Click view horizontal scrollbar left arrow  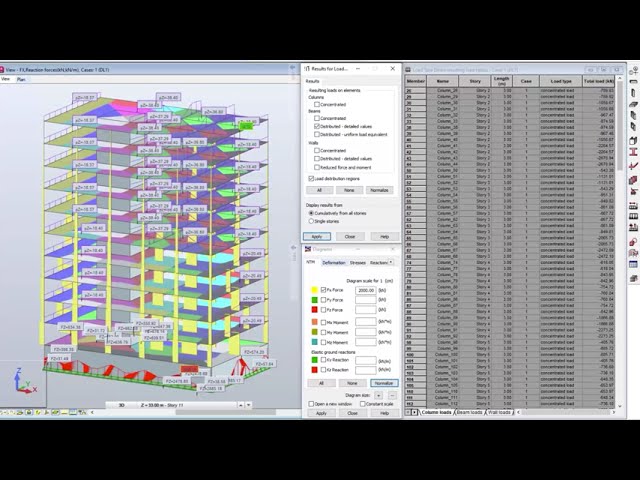click(x=92, y=412)
